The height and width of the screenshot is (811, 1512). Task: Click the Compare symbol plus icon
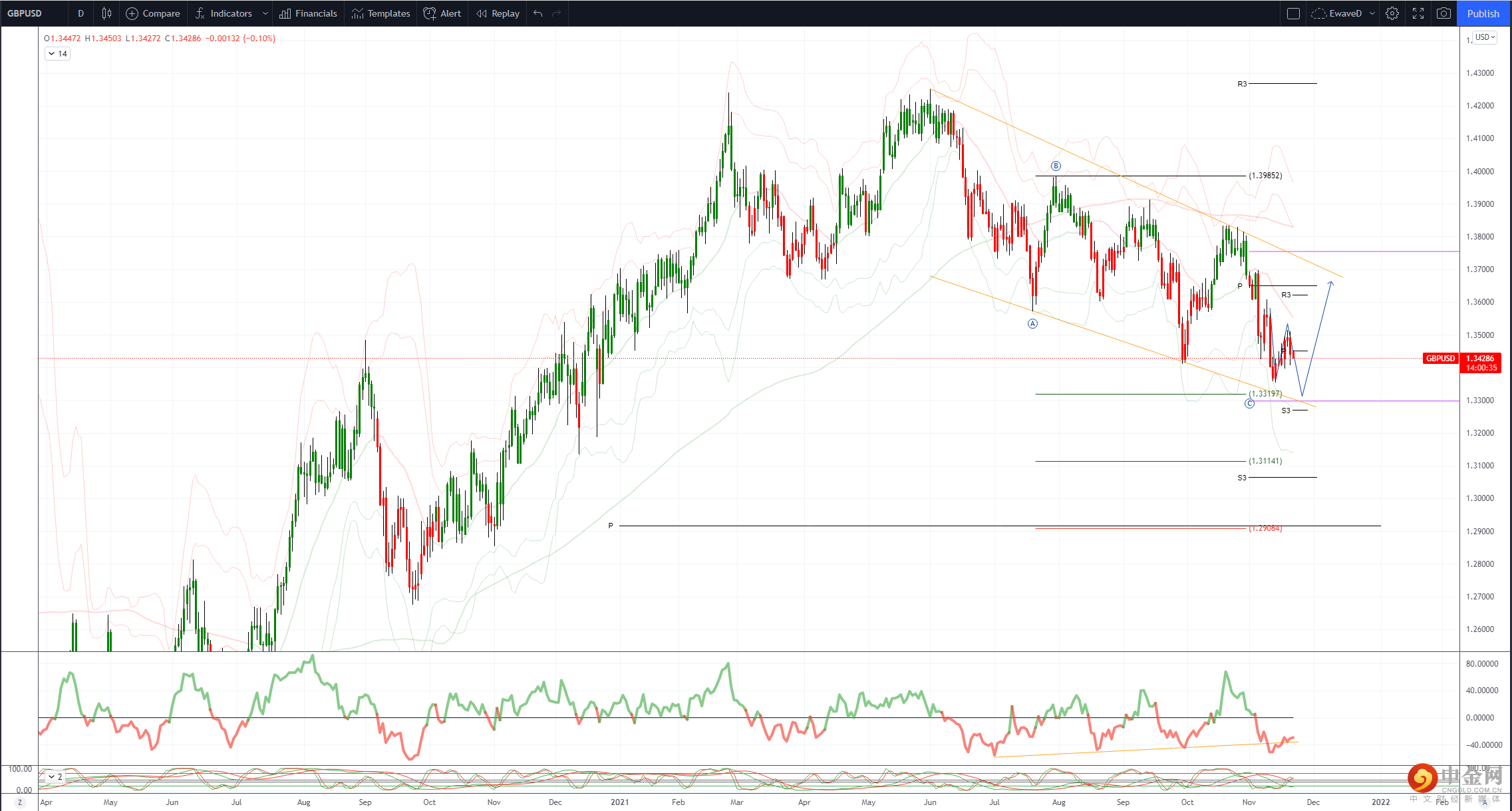coord(132,13)
